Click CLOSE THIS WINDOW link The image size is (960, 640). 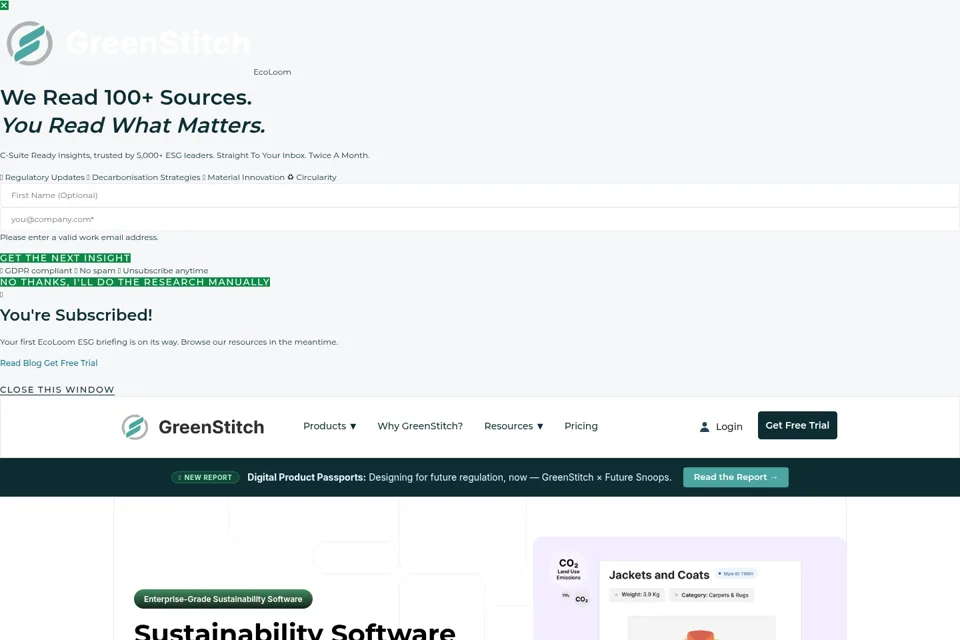tap(57, 390)
